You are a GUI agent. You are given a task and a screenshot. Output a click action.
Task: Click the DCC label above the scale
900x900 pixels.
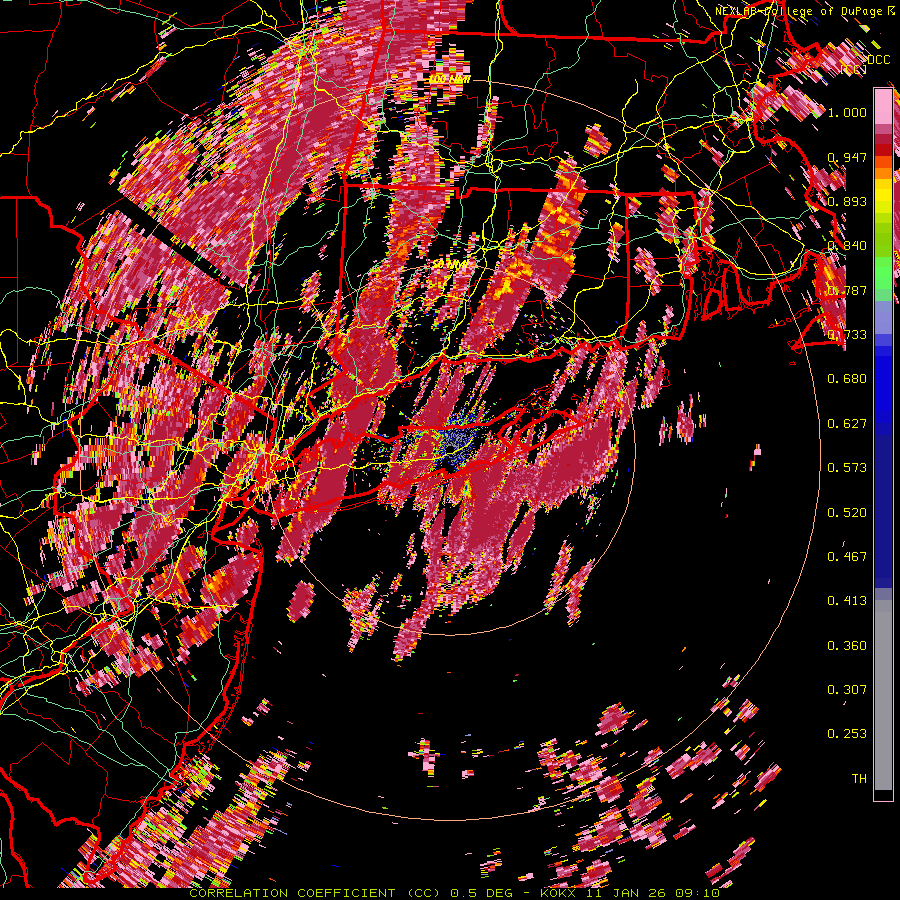pos(879,60)
